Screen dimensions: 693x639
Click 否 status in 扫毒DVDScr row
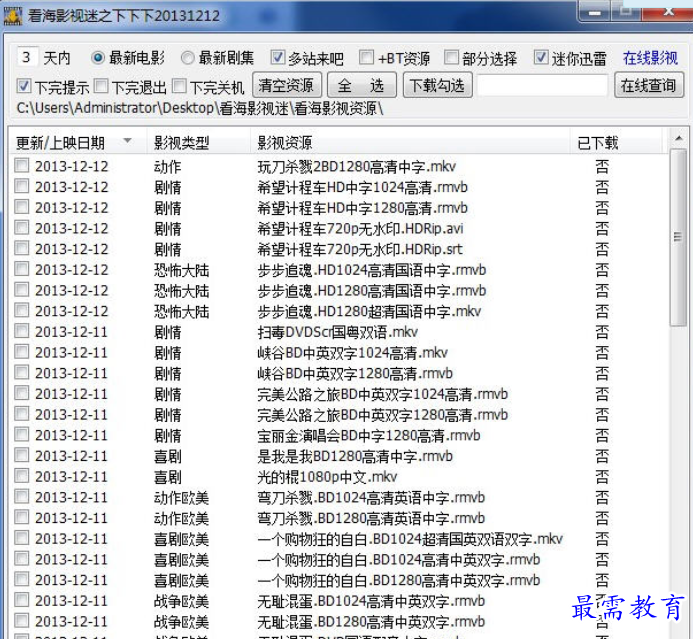(602, 332)
